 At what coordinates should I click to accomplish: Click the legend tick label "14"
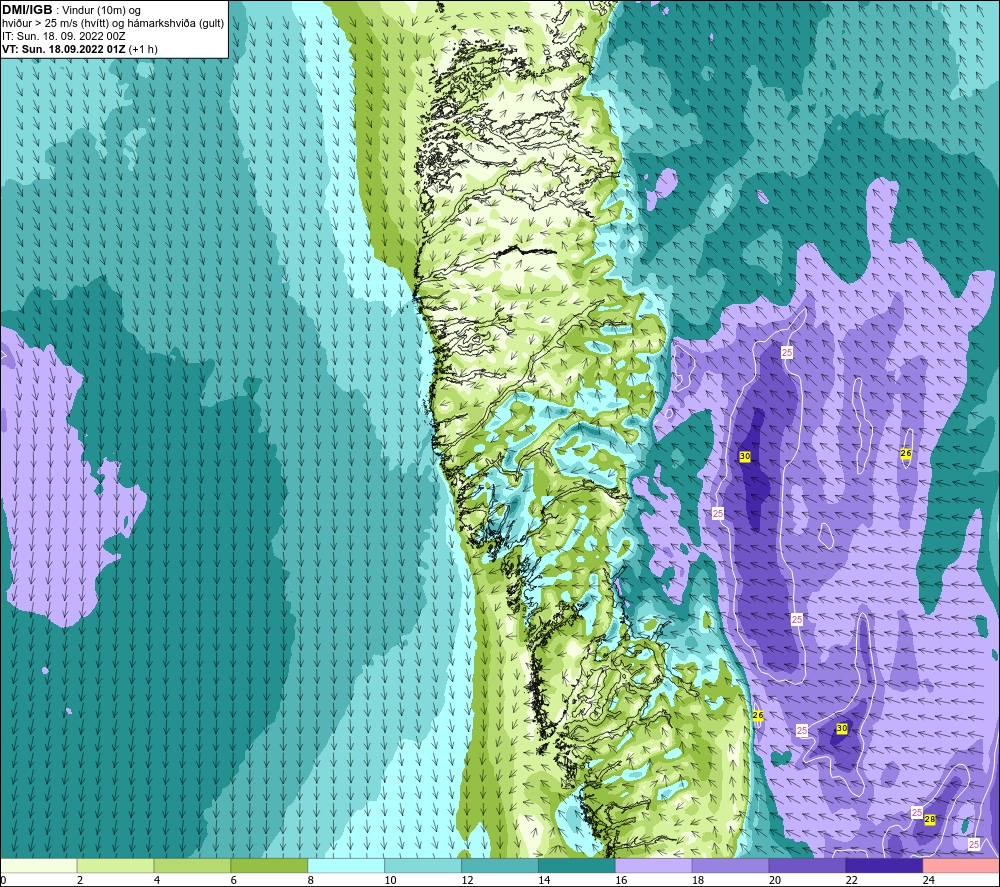pyautogui.click(x=544, y=880)
